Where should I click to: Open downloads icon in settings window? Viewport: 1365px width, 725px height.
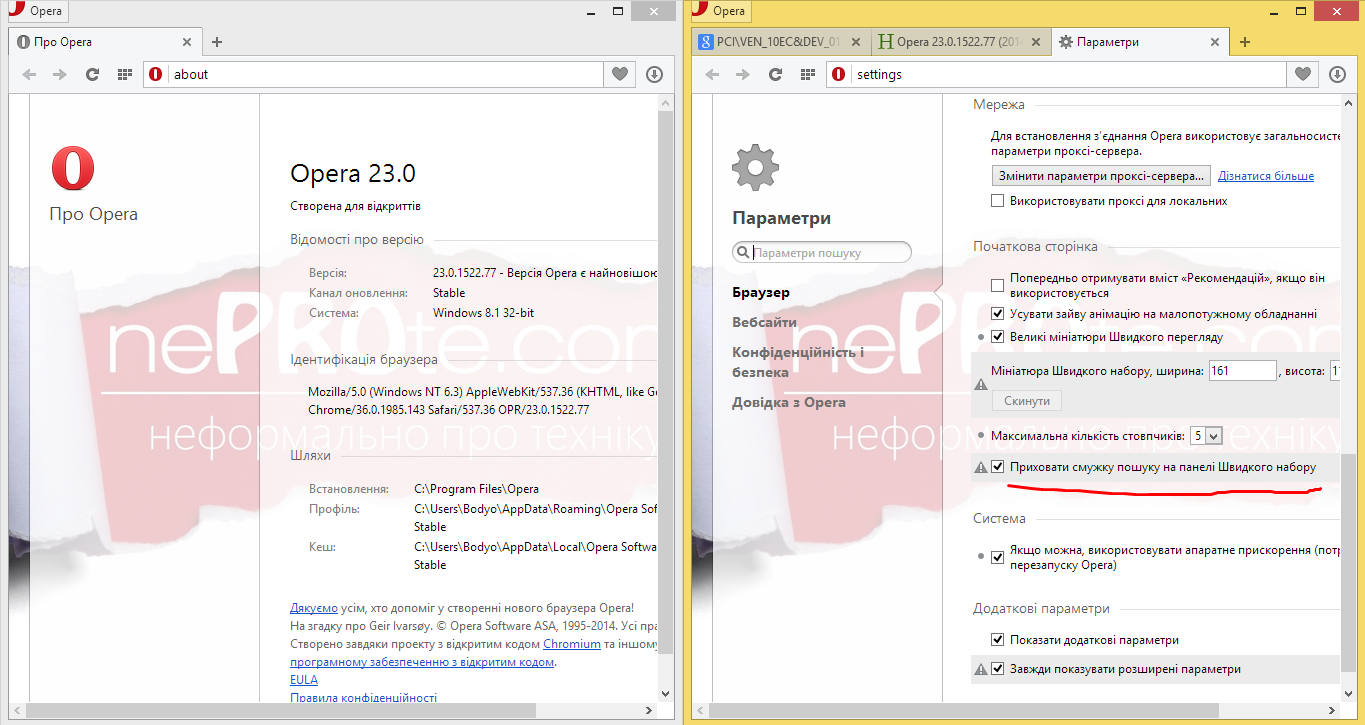(x=1337, y=74)
